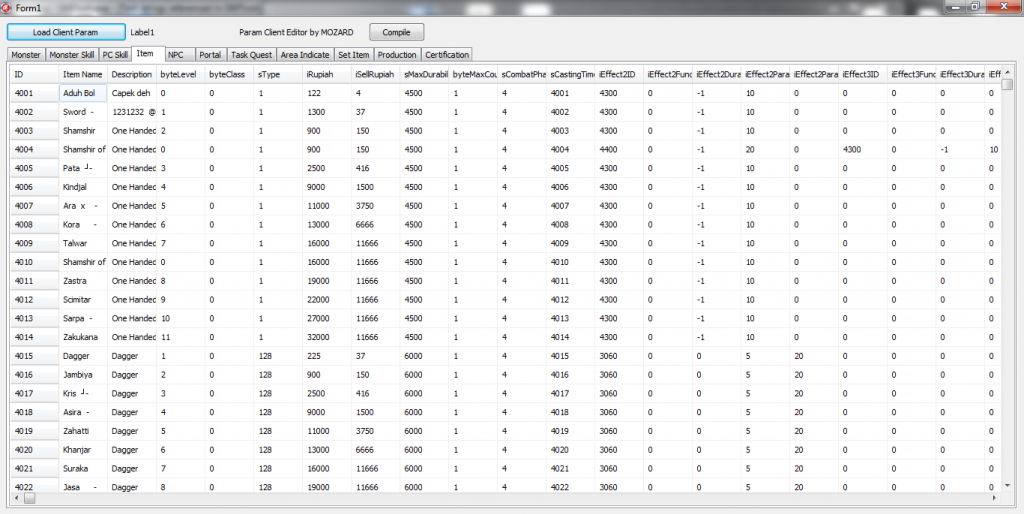Open the Monster Skill tab
1024x514 pixels.
[72, 55]
